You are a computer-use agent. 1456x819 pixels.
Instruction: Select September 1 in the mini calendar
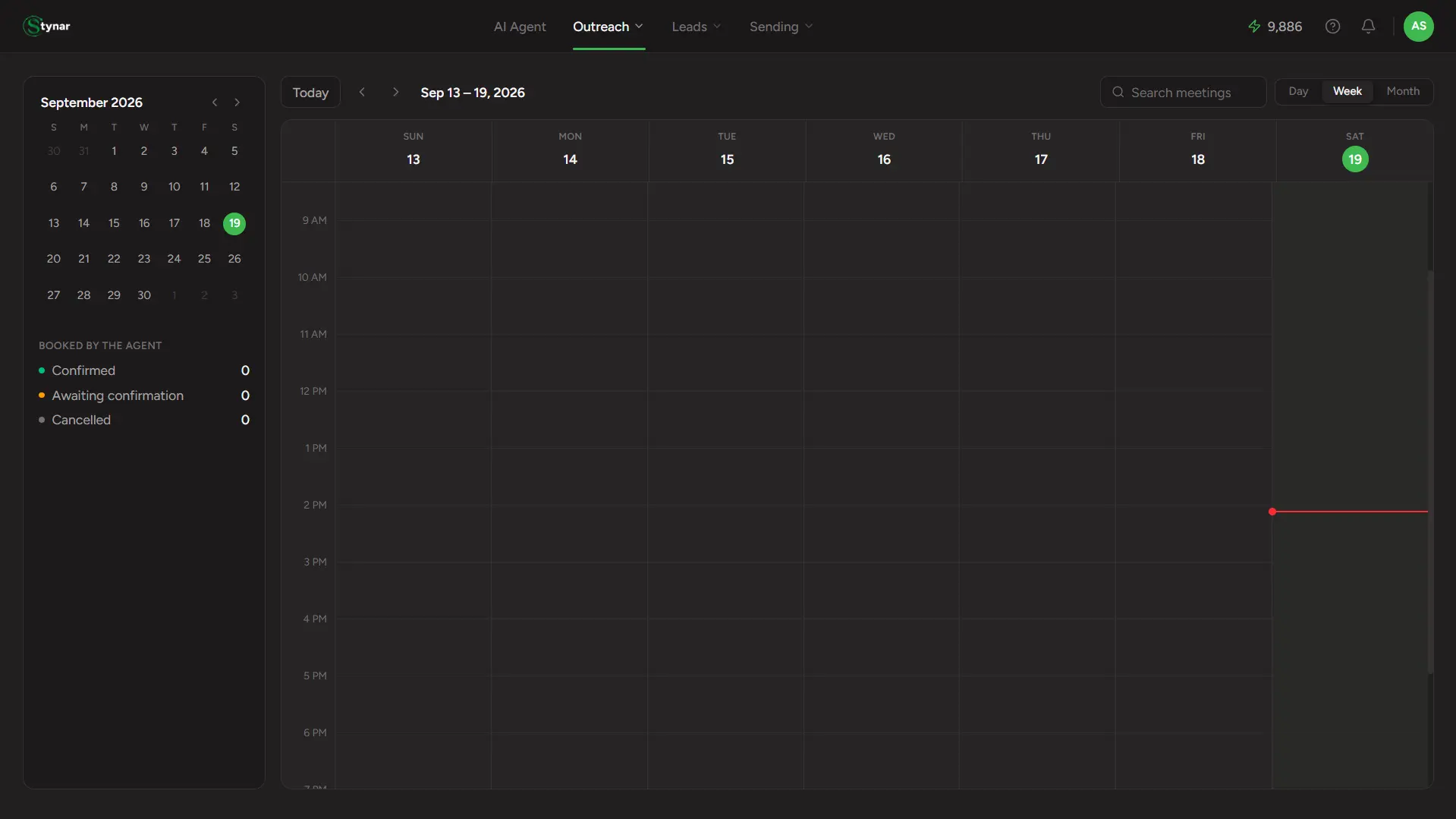point(114,151)
